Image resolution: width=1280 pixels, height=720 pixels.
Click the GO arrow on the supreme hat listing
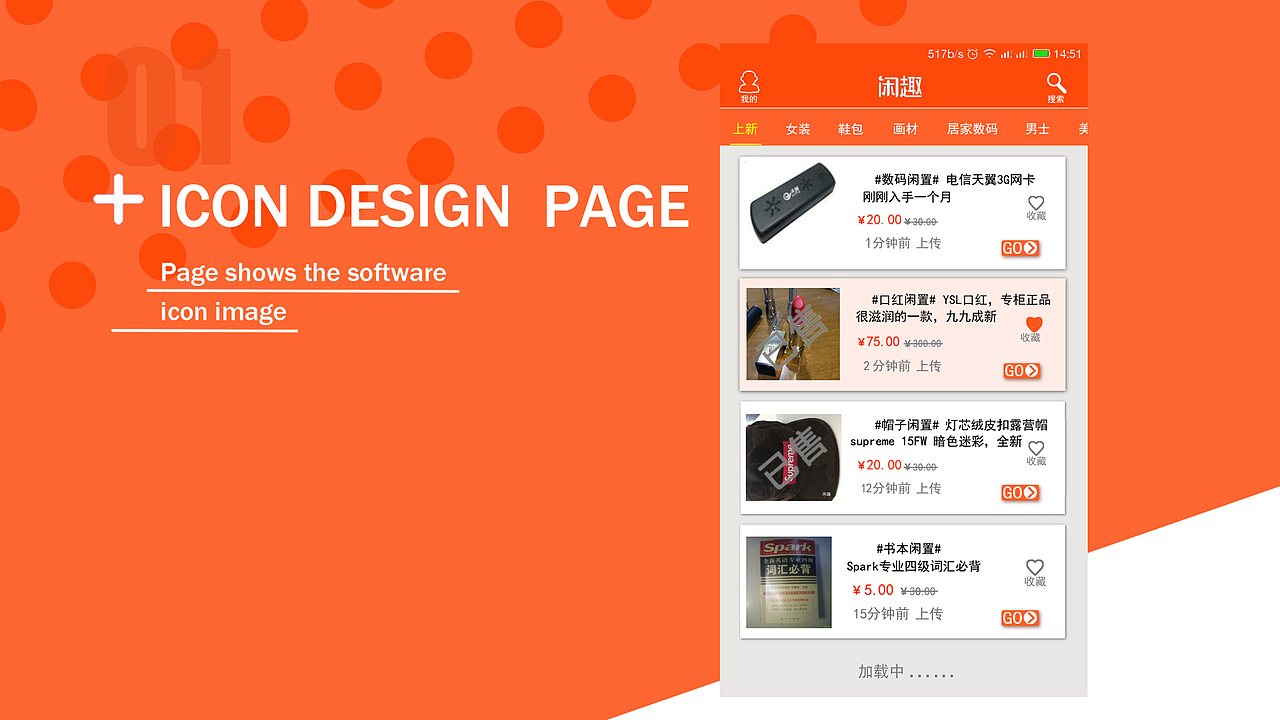[1019, 492]
